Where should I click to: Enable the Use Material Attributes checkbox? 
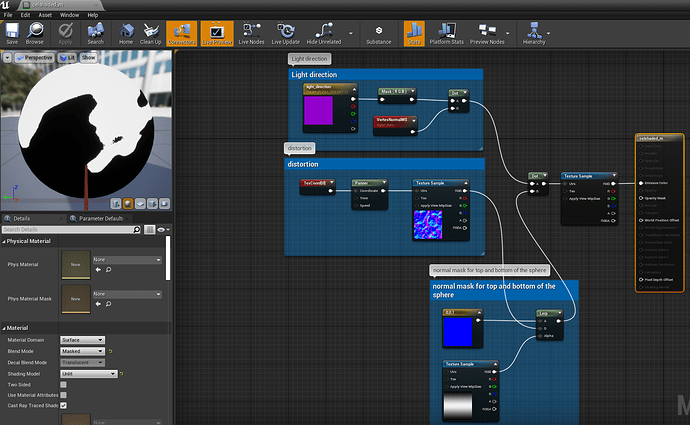click(63, 395)
